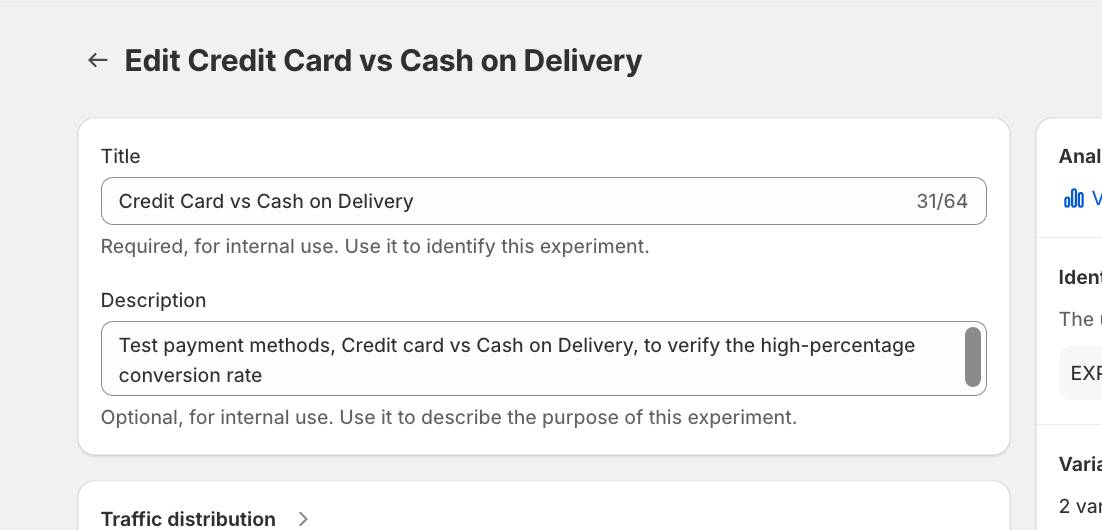This screenshot has height=530, width=1102.
Task: Click the Description field label
Action: (x=153, y=300)
